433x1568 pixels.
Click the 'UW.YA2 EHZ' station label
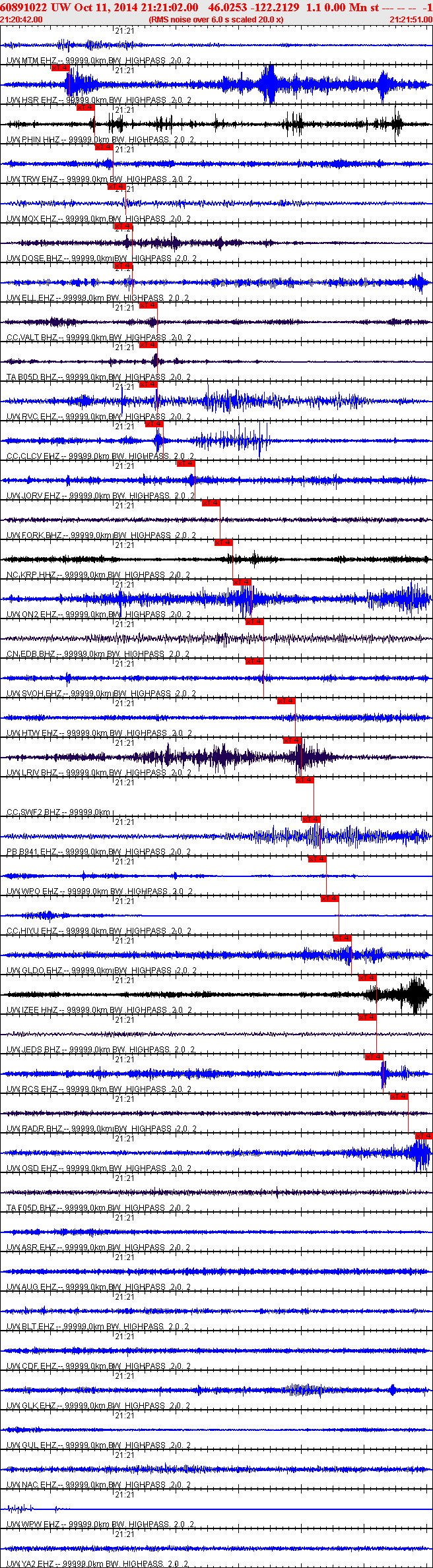(32, 1563)
